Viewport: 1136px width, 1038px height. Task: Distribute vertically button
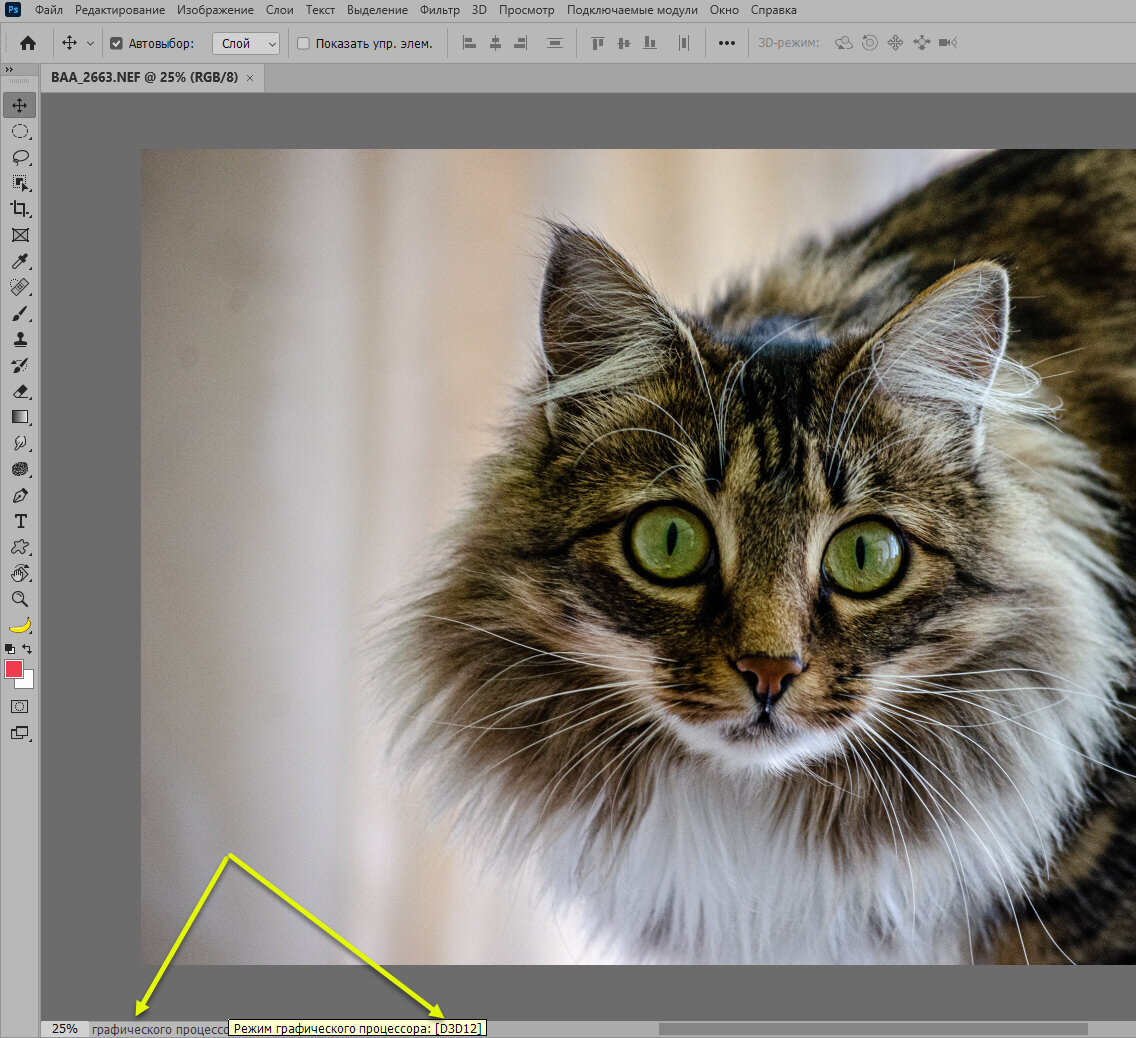[555, 43]
